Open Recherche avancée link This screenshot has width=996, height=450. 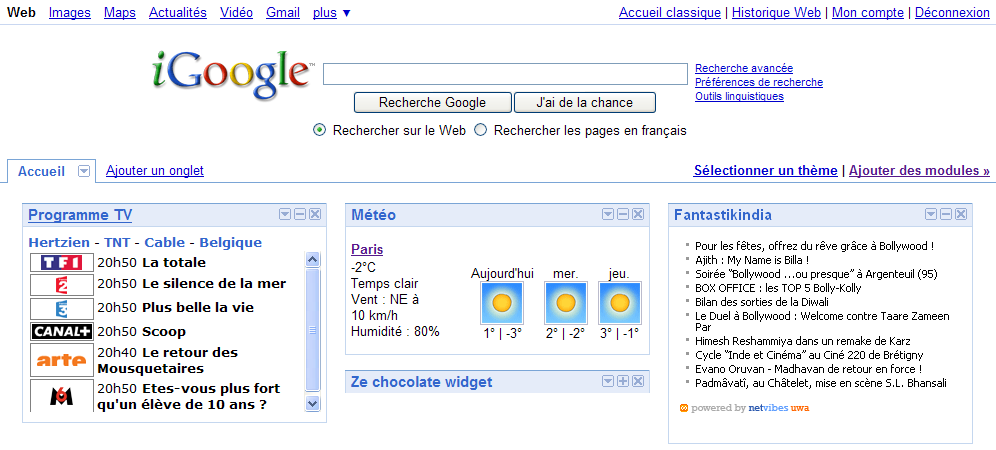[x=744, y=68]
